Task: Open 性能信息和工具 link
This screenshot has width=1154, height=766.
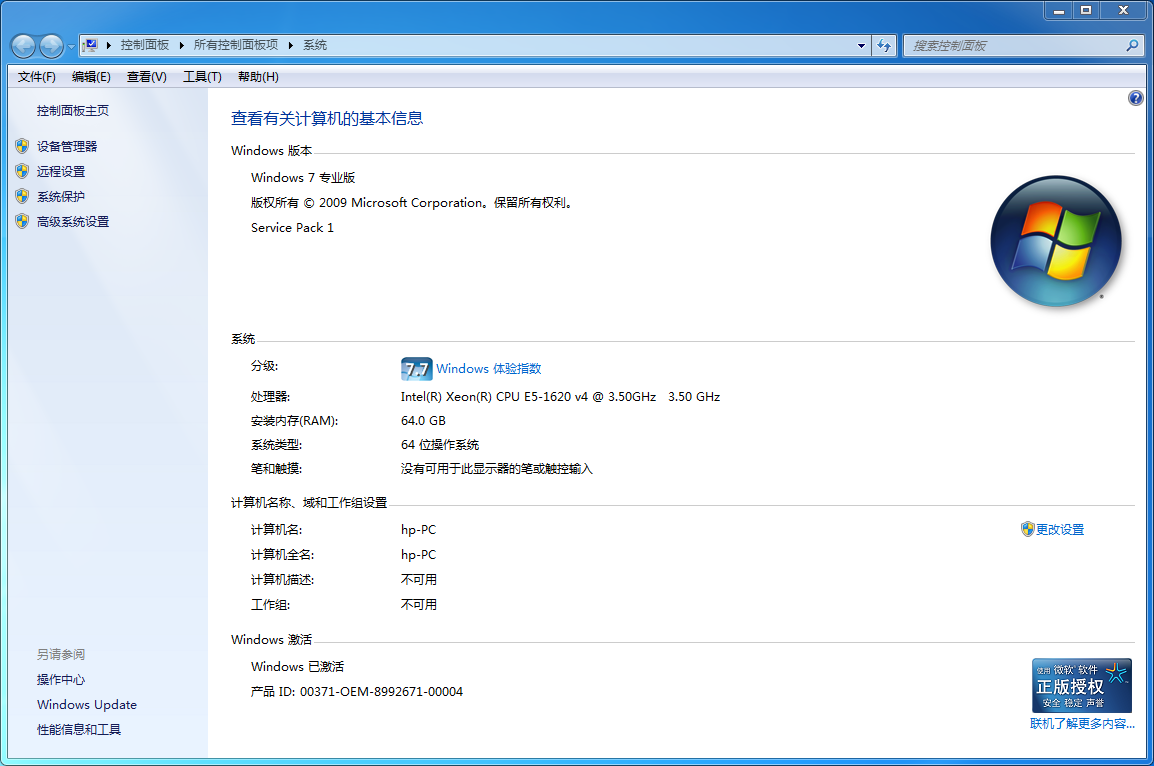Action: (x=79, y=729)
